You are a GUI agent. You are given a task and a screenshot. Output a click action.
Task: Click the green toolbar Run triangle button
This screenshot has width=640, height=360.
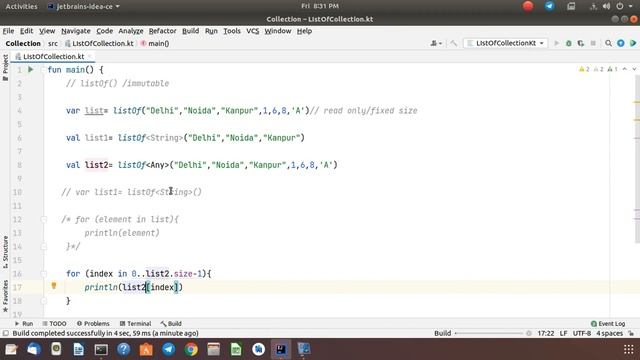click(x=556, y=43)
